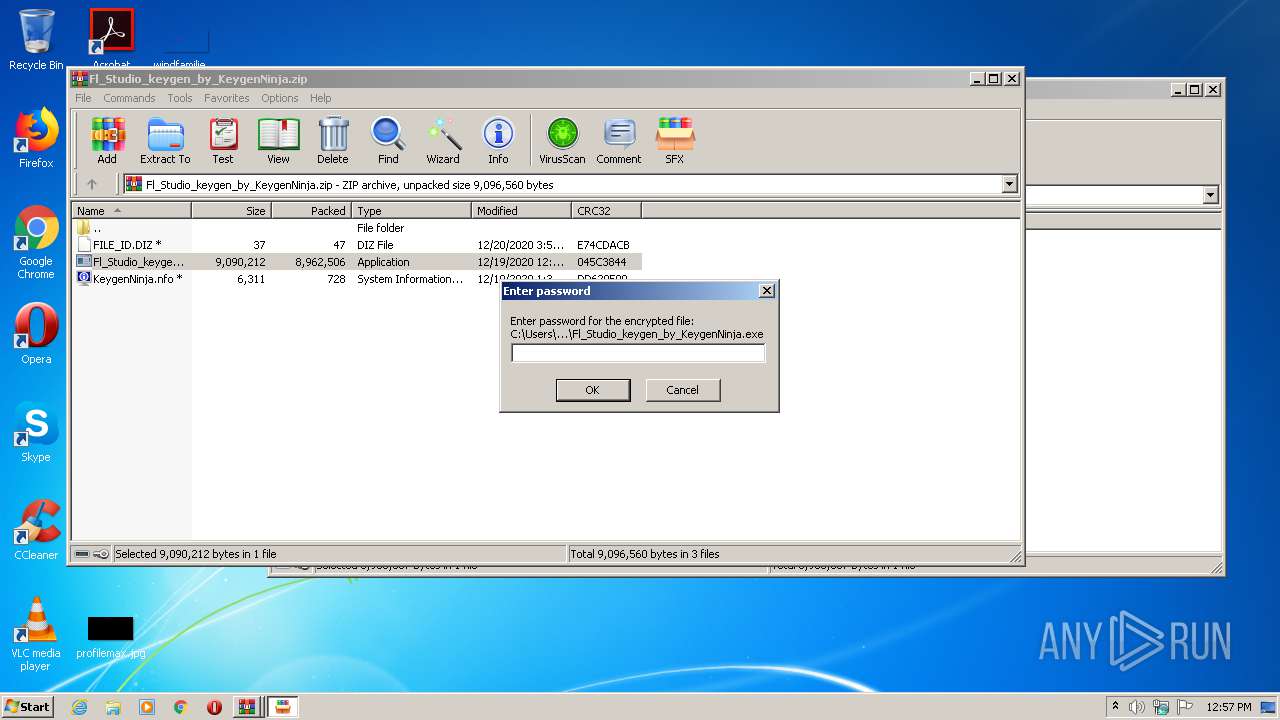This screenshot has width=1280, height=720.
Task: Open Skype desktop shortcut
Action: click(36, 432)
